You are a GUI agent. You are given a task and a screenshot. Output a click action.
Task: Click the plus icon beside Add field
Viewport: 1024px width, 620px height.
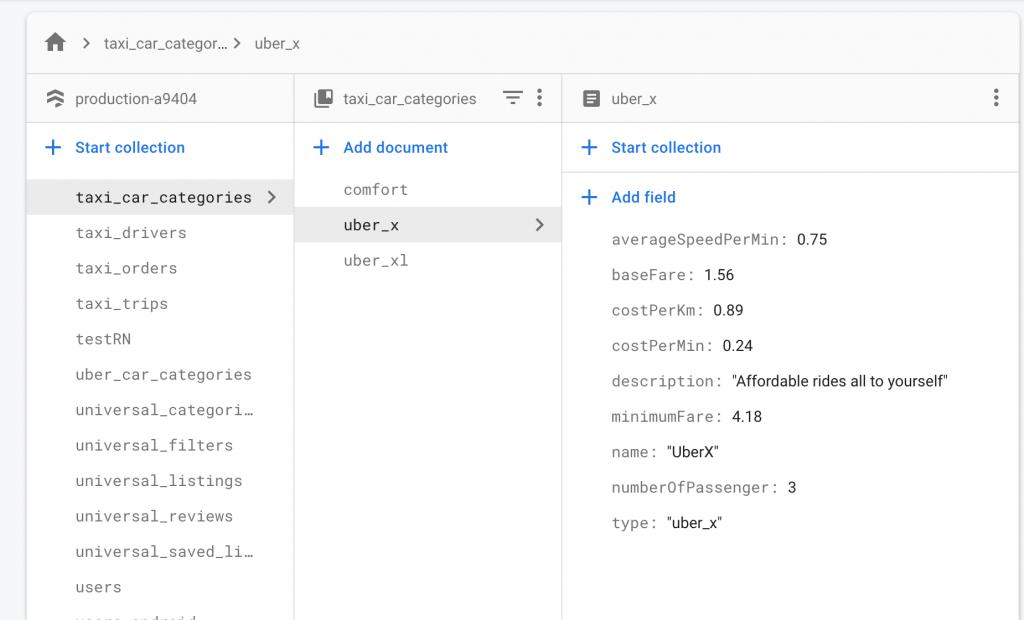point(588,197)
